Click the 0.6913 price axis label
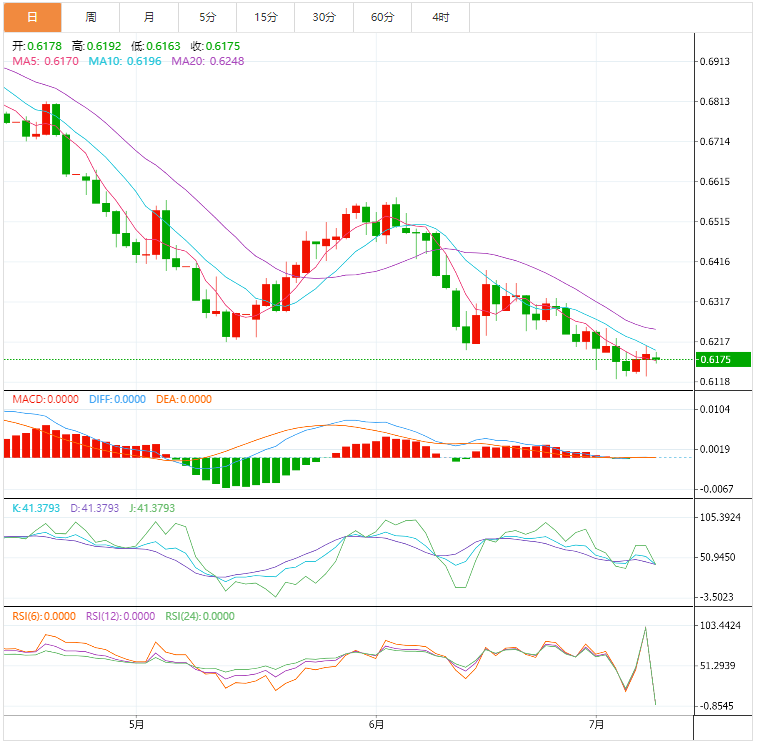Image resolution: width=757 pixels, height=750 pixels. [715, 62]
